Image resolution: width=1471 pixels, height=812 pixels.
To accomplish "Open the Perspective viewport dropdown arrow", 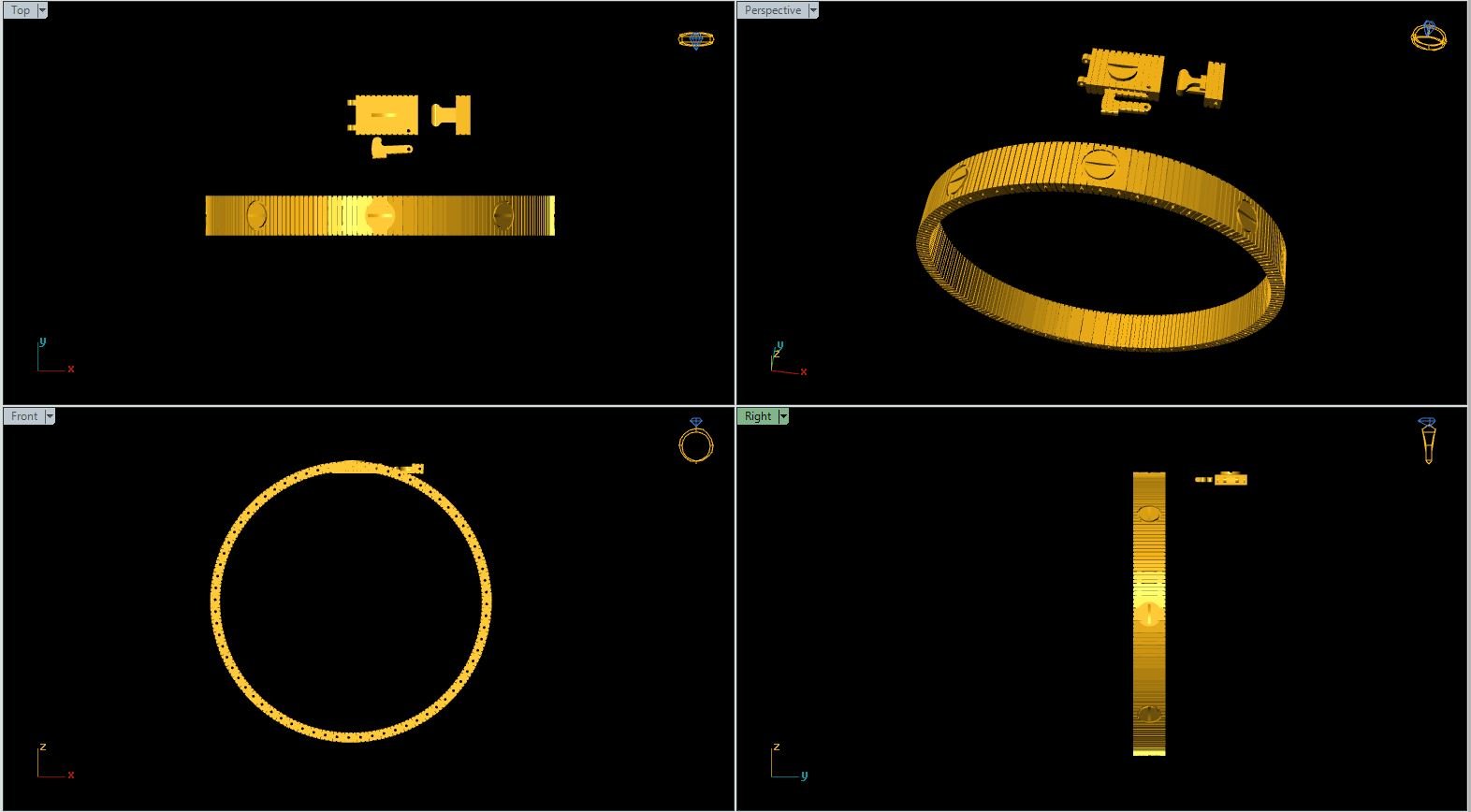I will (x=813, y=10).
